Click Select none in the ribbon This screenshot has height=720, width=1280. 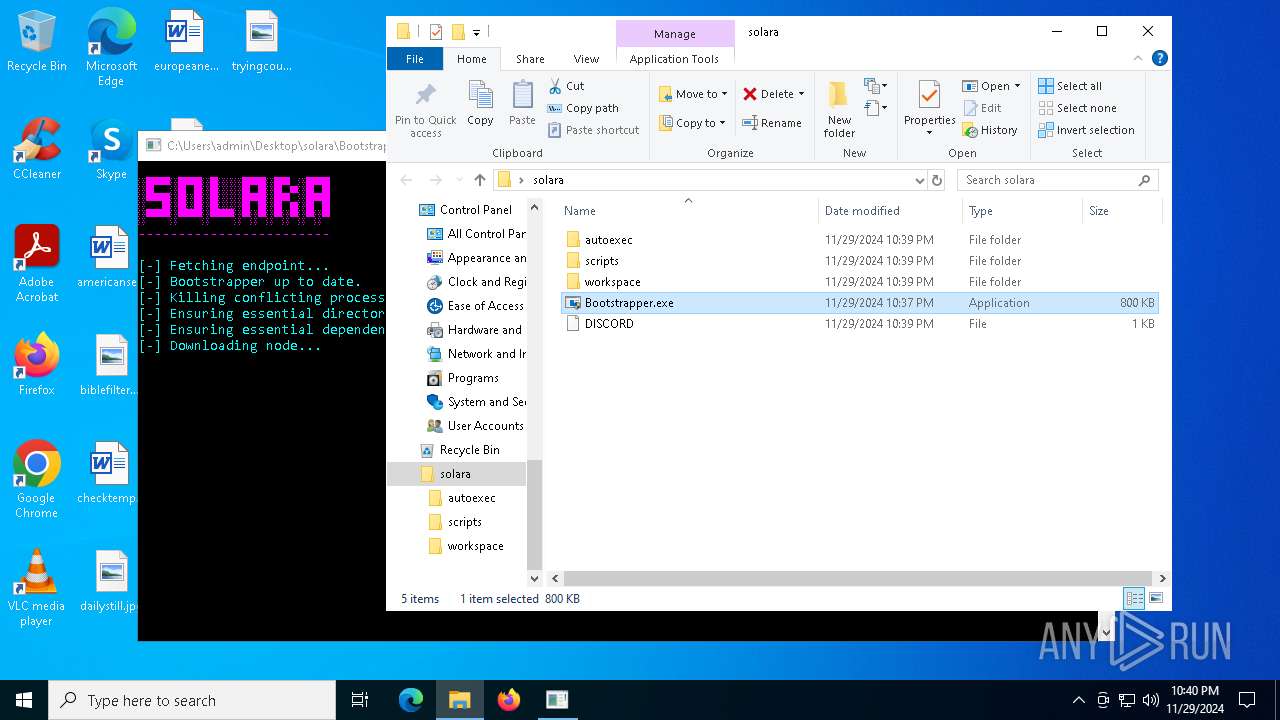(x=1077, y=108)
